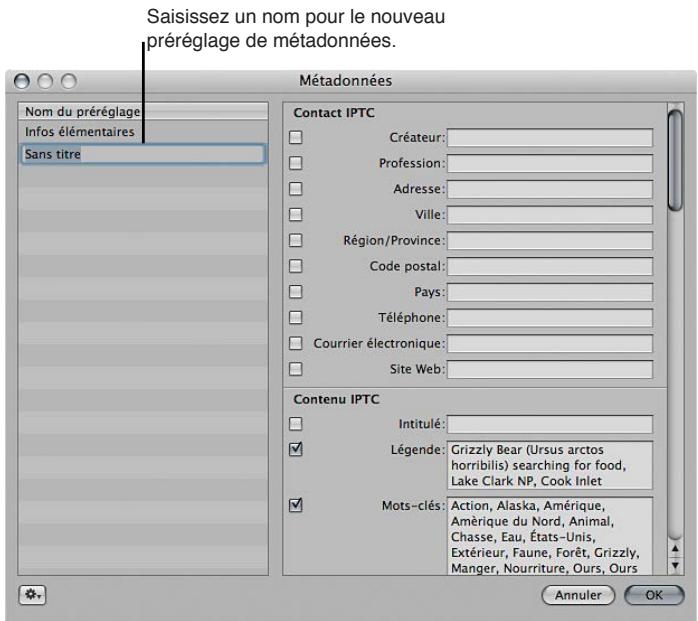Click the Annuler button
Screen dimensions: 698x621
click(x=578, y=595)
